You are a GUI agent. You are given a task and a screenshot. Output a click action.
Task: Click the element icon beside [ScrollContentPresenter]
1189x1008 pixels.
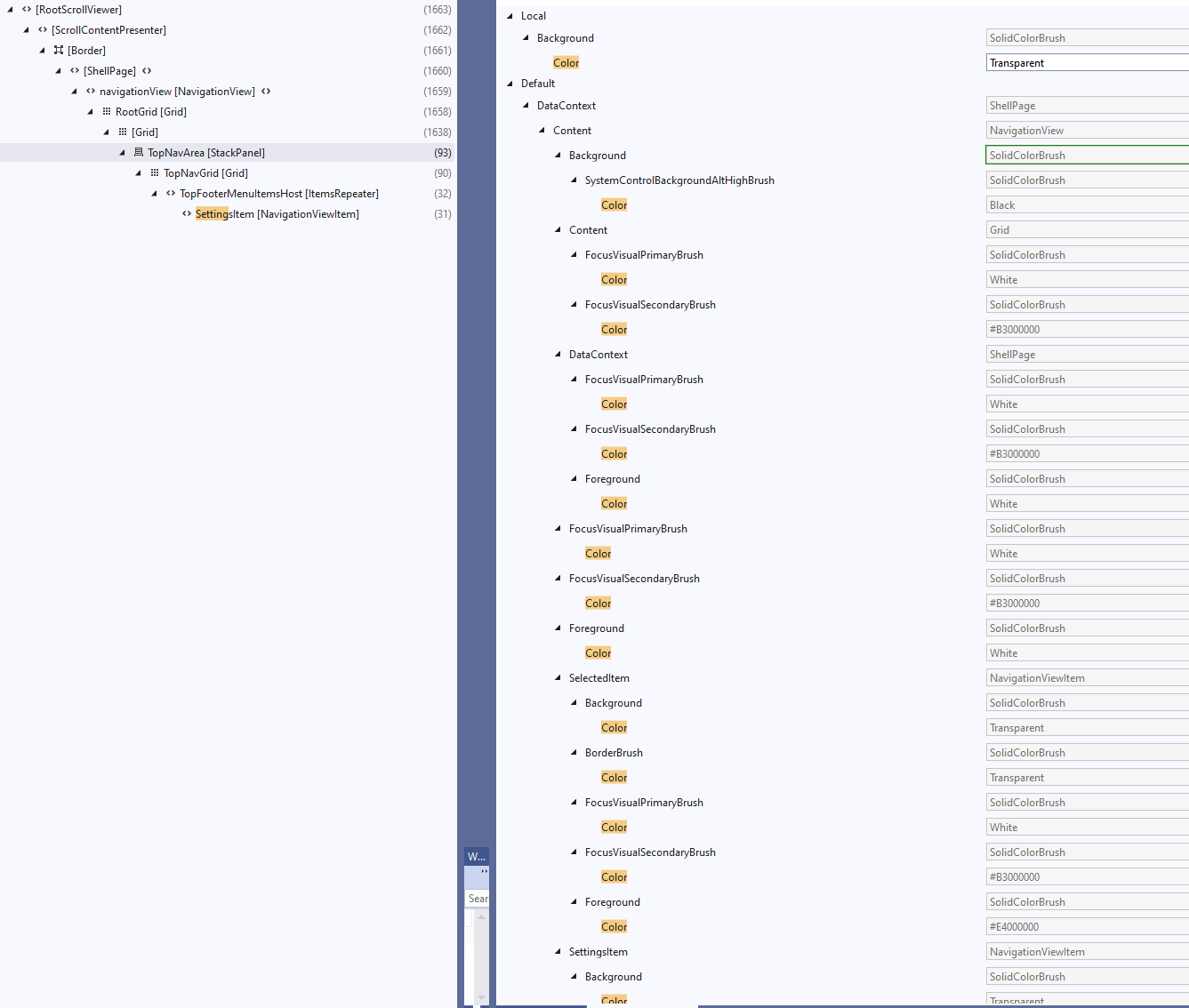[x=41, y=29]
